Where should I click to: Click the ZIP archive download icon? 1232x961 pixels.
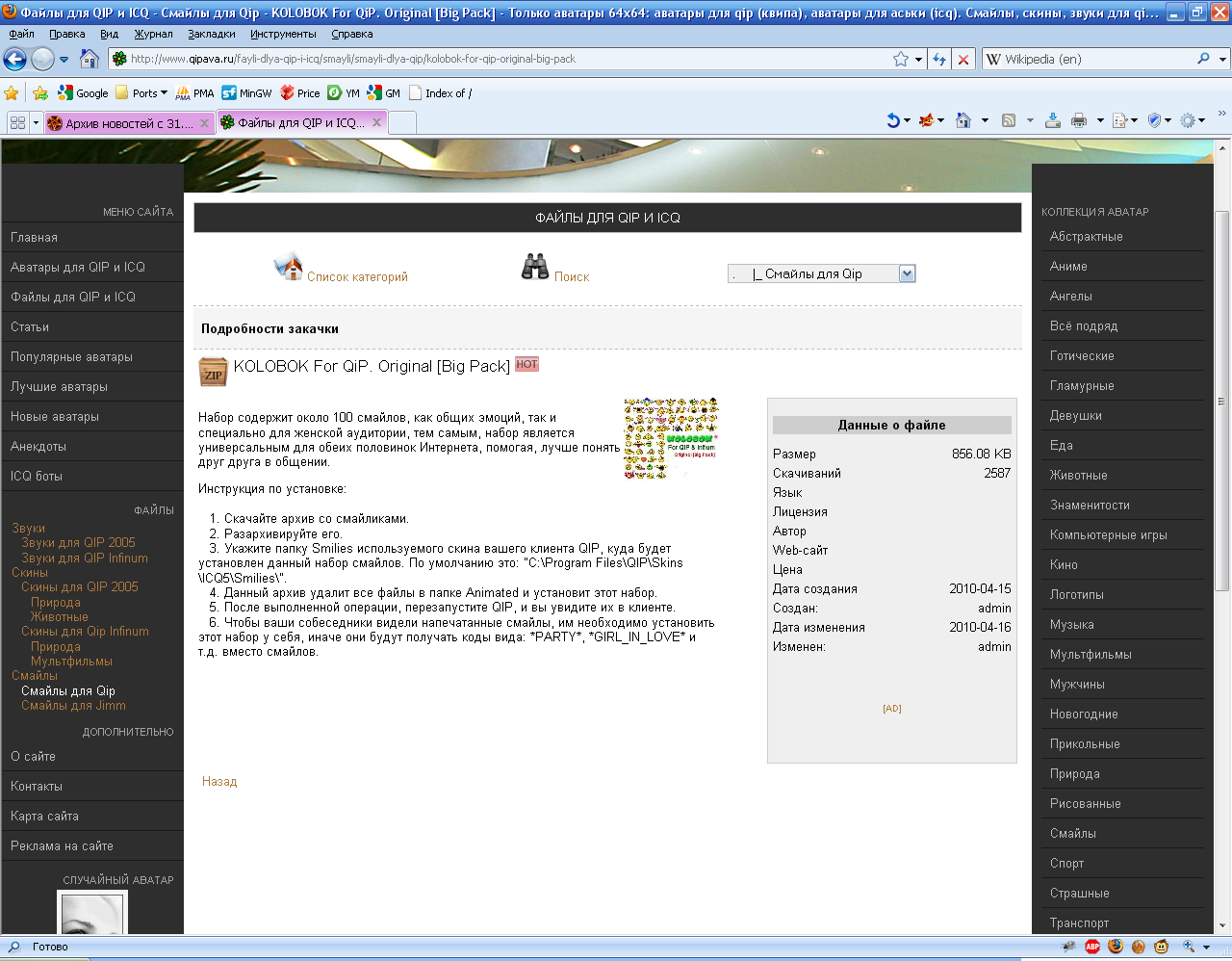(213, 372)
